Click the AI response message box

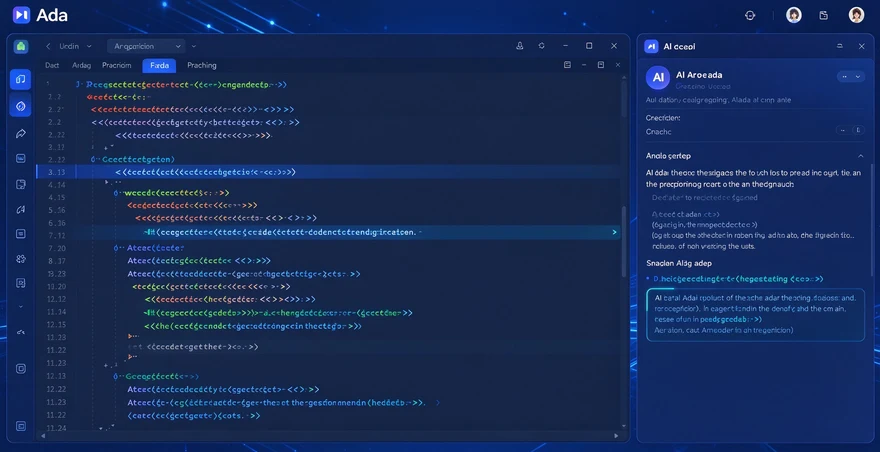[x=755, y=314]
